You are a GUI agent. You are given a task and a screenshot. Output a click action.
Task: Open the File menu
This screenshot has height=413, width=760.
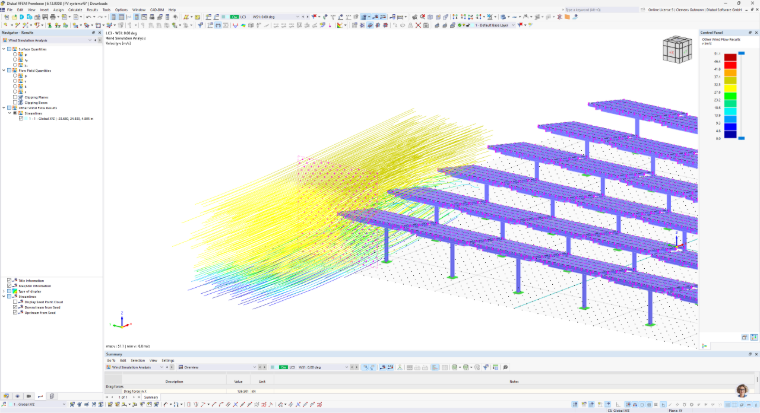9,10
